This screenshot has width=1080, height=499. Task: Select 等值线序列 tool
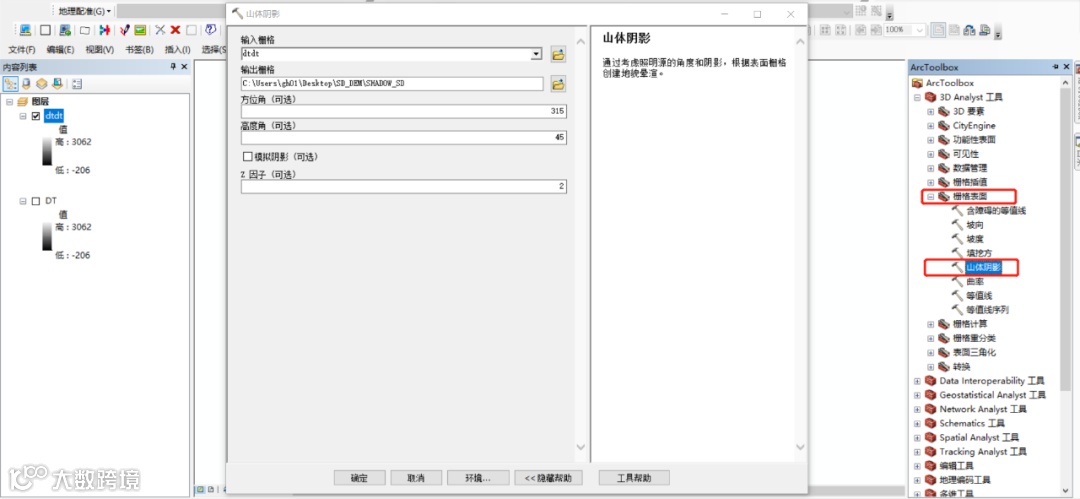click(987, 309)
